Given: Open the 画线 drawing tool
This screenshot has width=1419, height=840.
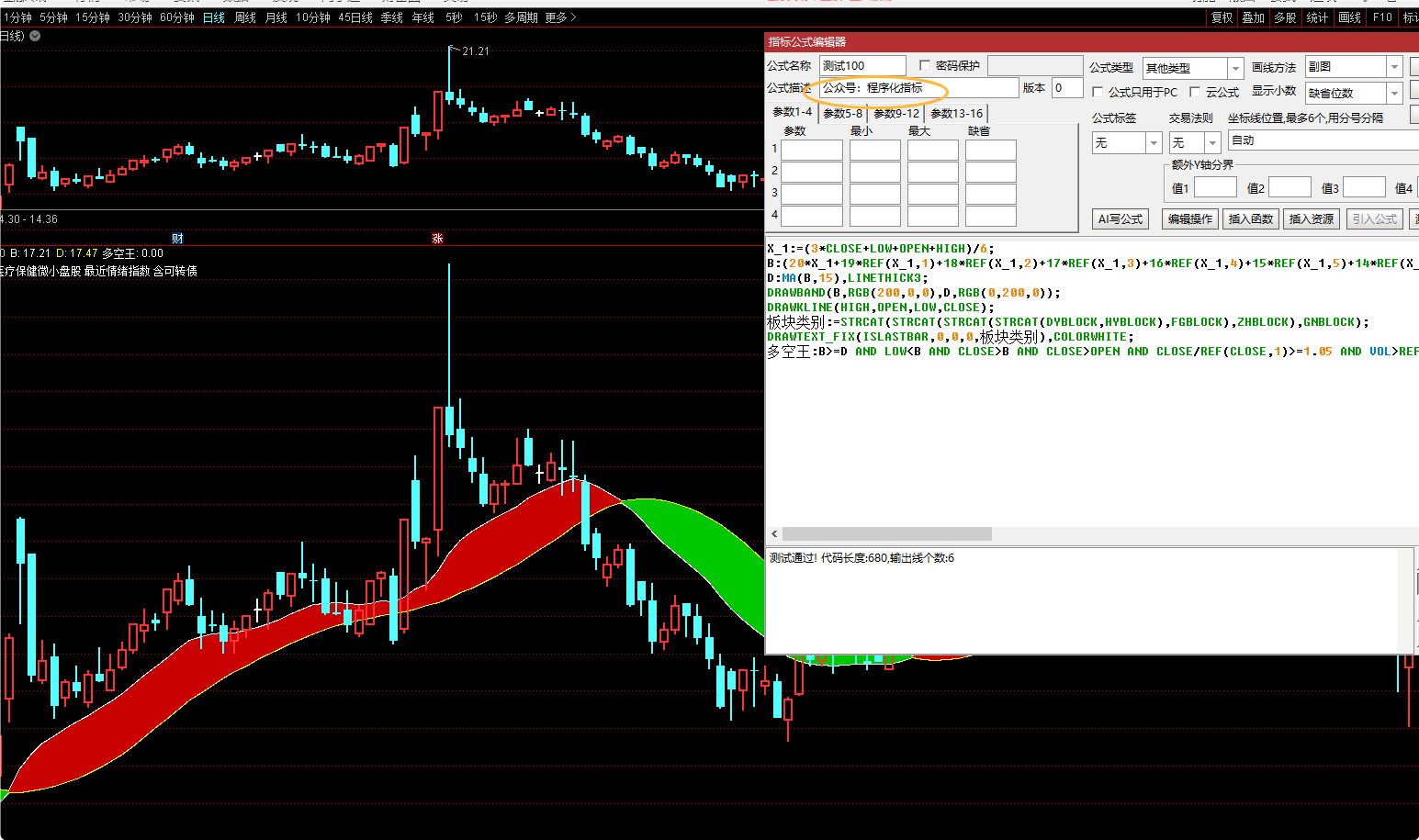Looking at the screenshot, I should click(x=1349, y=17).
